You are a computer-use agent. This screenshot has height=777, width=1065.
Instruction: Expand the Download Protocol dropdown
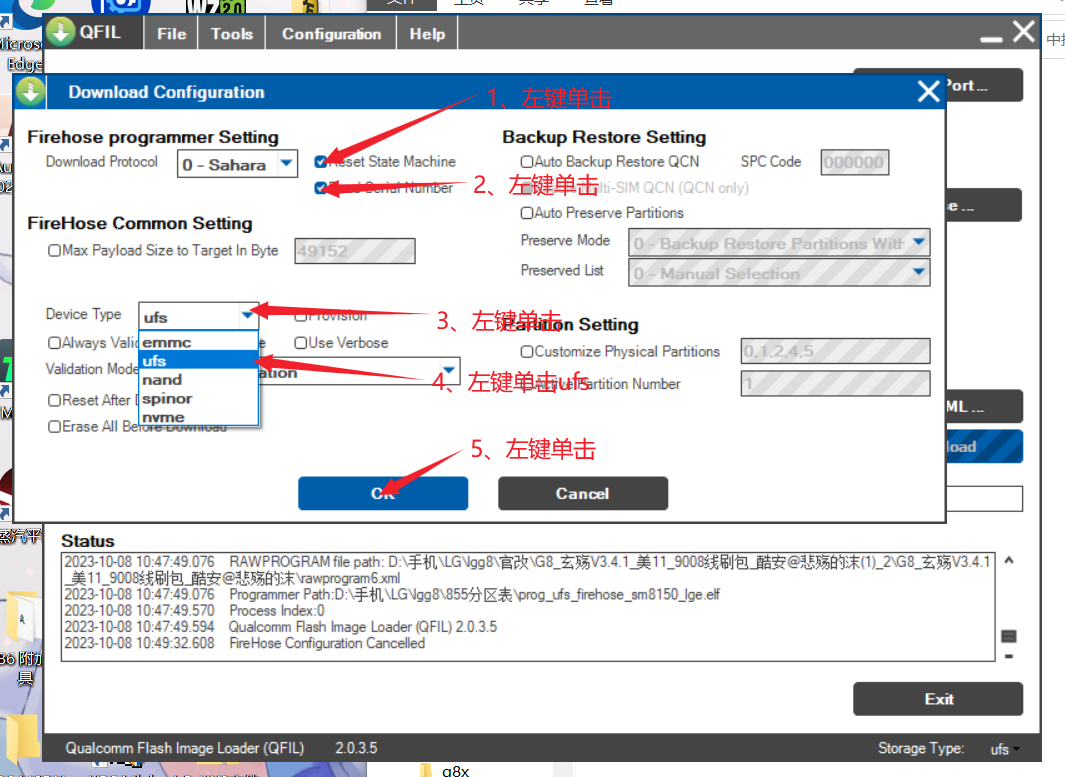(286, 163)
